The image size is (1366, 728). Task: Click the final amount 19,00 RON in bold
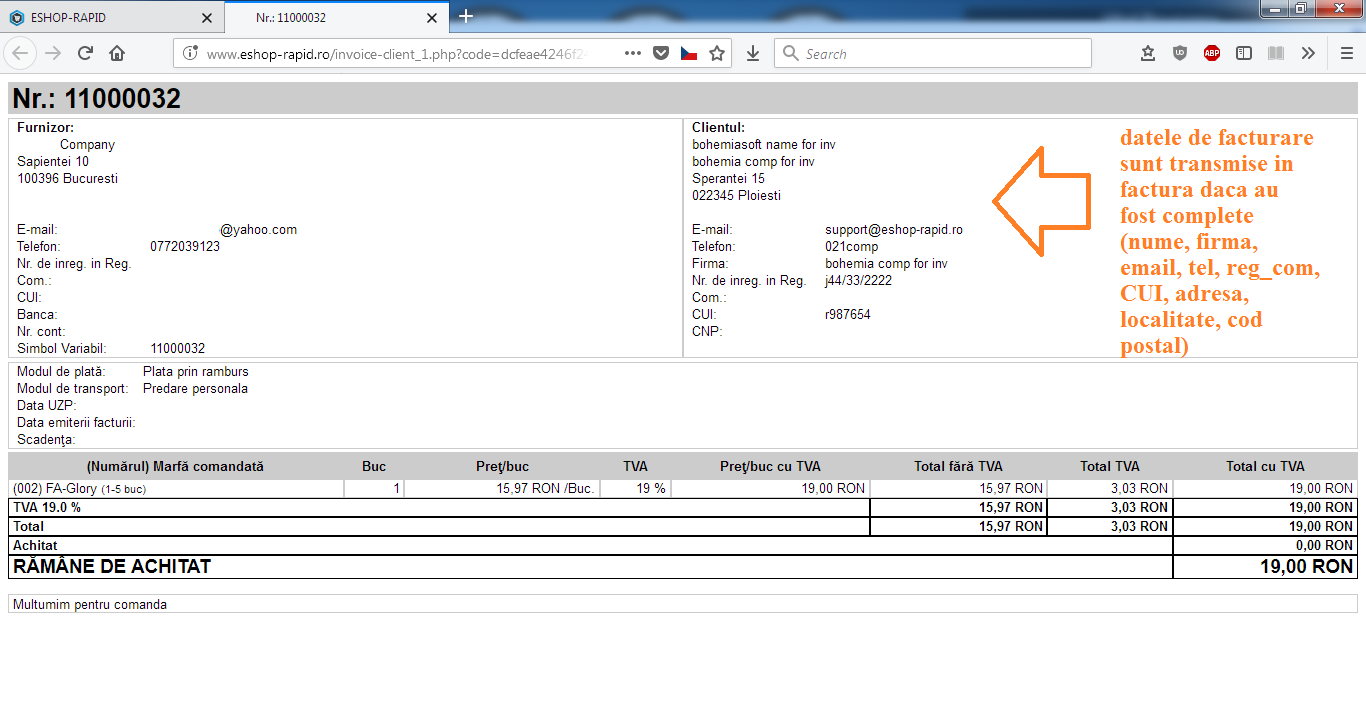pyautogui.click(x=1307, y=566)
